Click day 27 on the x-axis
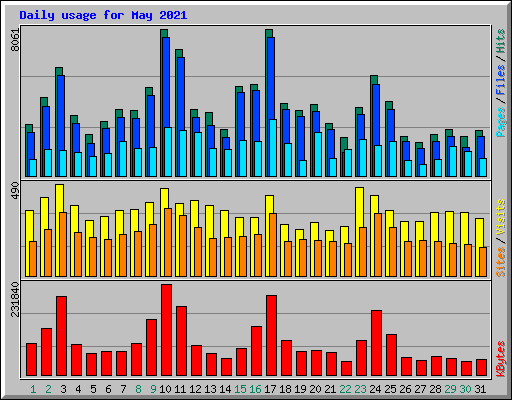 tap(420, 389)
